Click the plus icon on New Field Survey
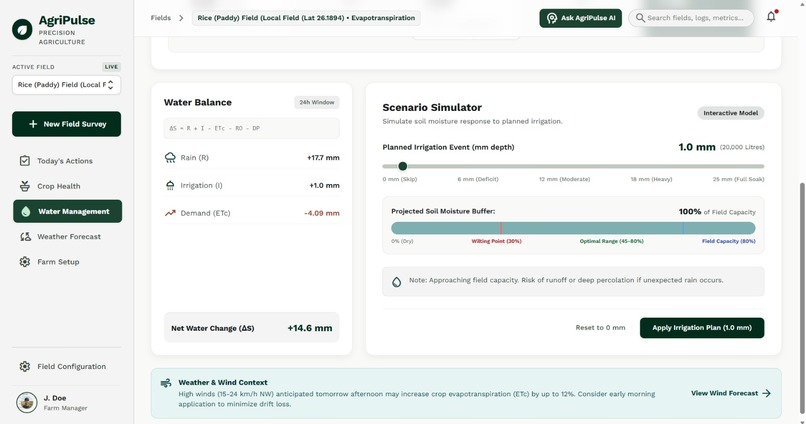 pyautogui.click(x=33, y=124)
